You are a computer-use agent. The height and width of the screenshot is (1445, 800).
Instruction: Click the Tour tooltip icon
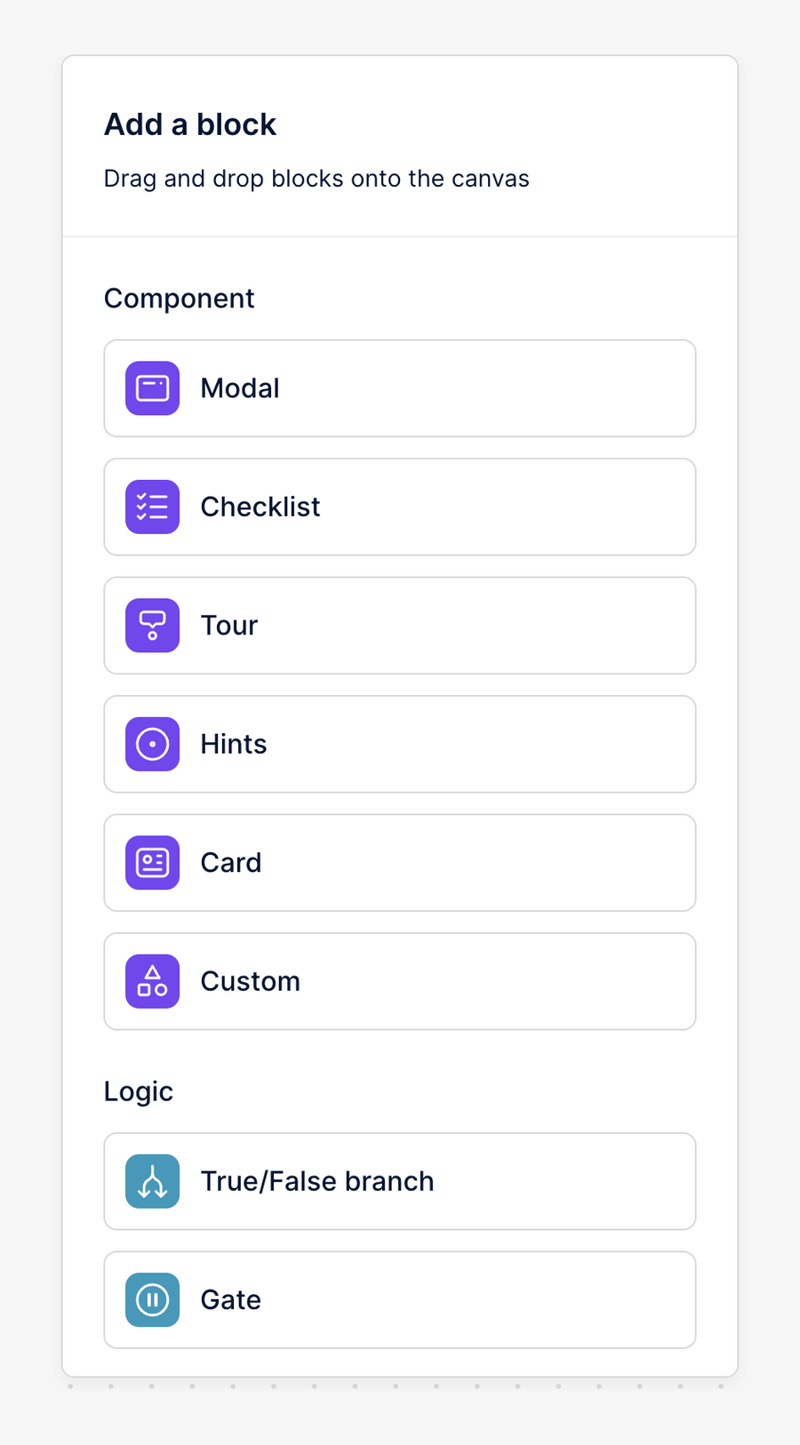152,625
